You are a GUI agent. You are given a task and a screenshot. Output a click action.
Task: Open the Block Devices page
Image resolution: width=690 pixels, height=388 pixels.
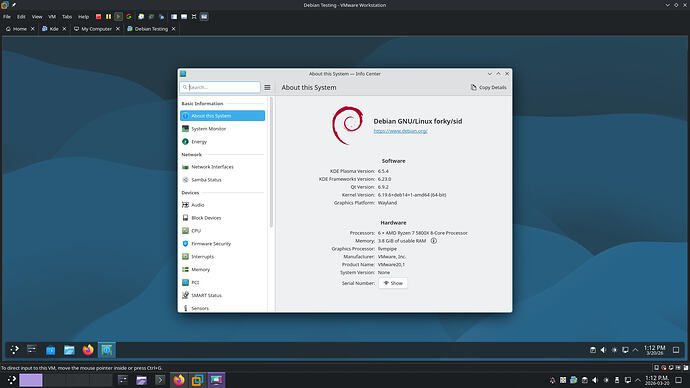point(223,218)
